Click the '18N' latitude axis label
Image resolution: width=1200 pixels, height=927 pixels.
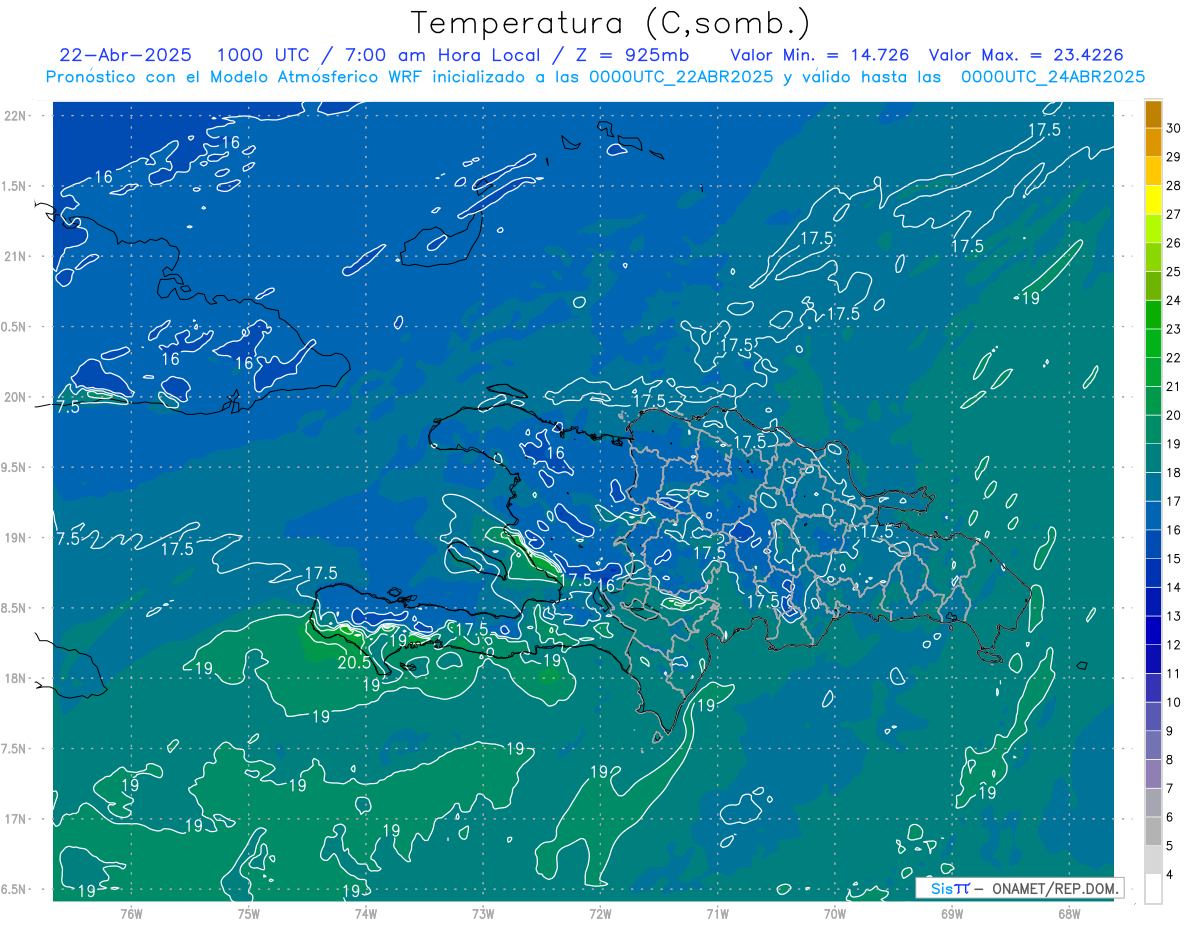(16, 679)
